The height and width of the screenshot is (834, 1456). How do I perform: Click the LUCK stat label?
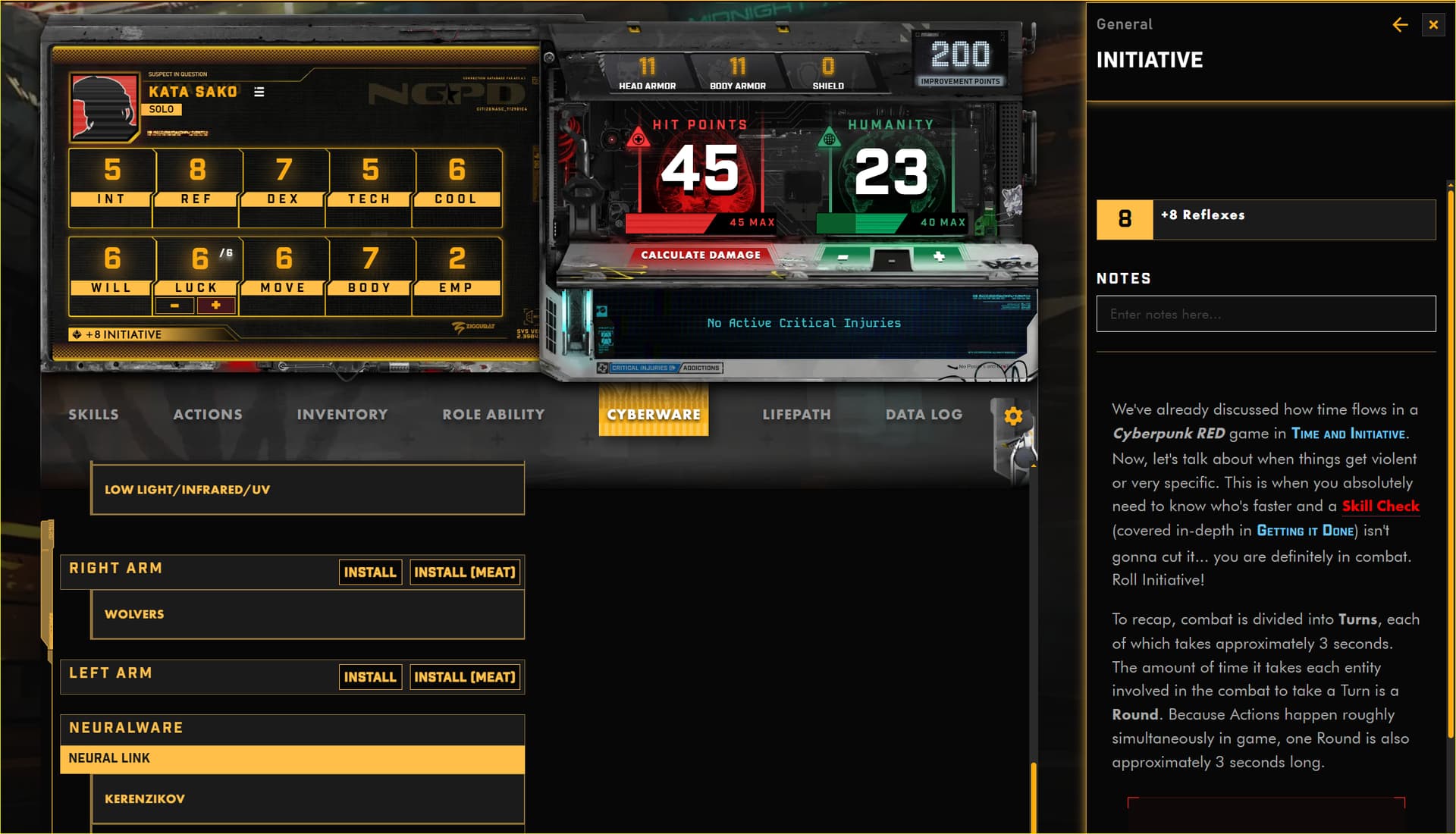coord(196,288)
